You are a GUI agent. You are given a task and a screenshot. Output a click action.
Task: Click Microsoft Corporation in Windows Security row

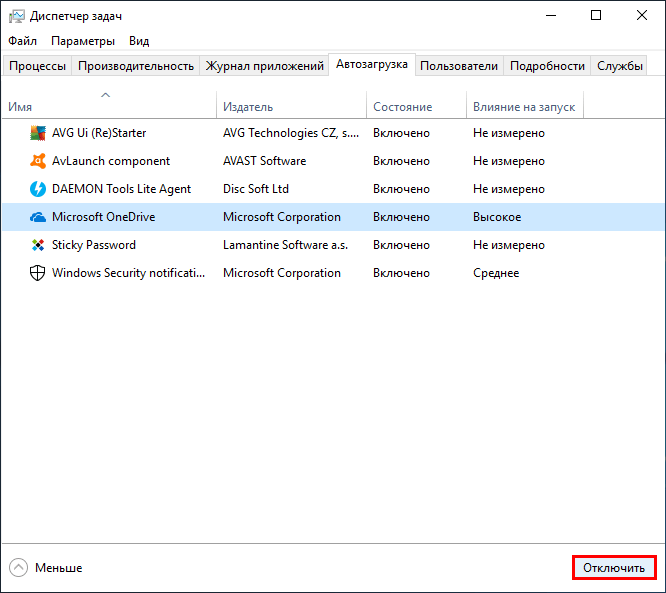(x=282, y=273)
